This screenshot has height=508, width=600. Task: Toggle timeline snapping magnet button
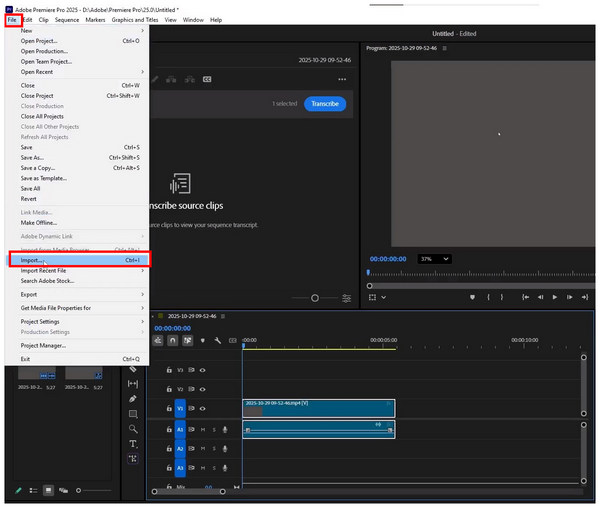(x=173, y=340)
